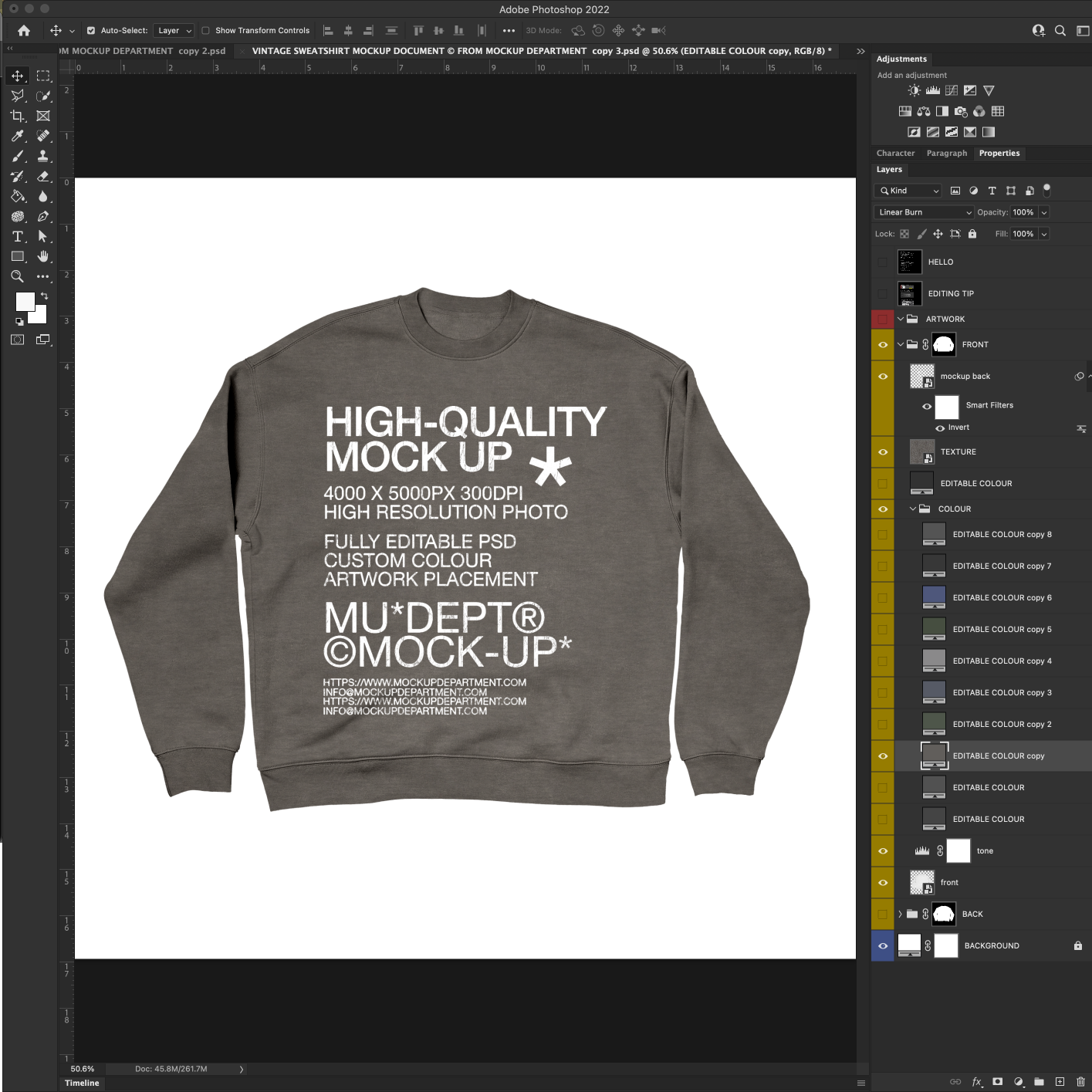Add a Brightness/Contrast adjustment

pos(915,90)
